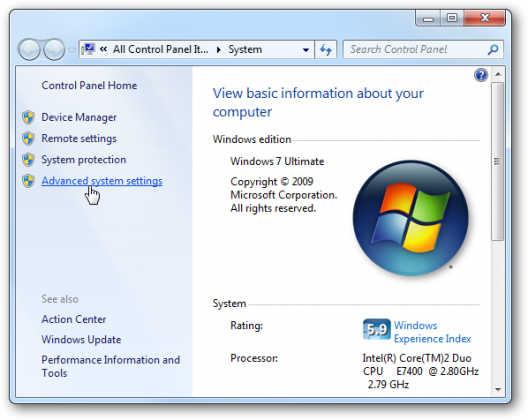Expand the breadcrumb arrow before System

[x=219, y=50]
